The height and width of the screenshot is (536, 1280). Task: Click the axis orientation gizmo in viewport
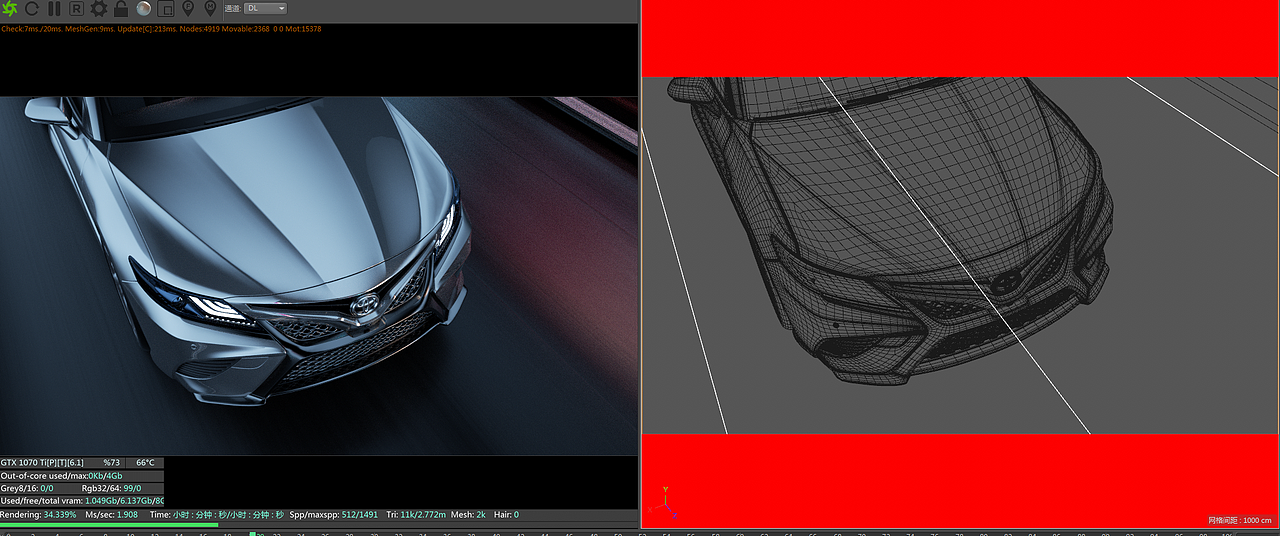click(x=667, y=503)
